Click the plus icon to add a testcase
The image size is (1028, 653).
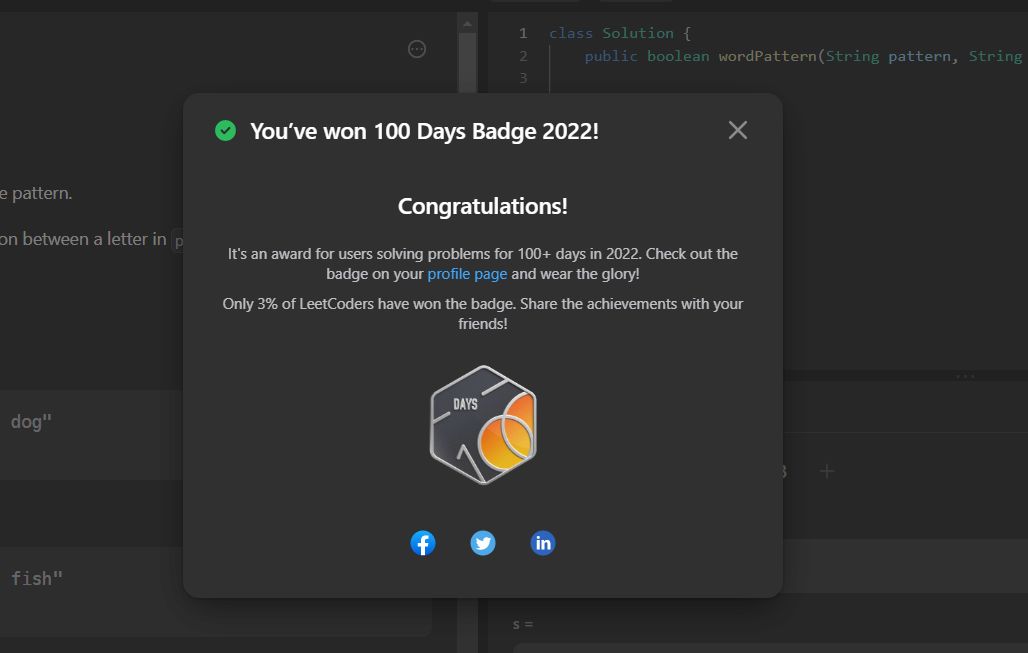[x=827, y=471]
